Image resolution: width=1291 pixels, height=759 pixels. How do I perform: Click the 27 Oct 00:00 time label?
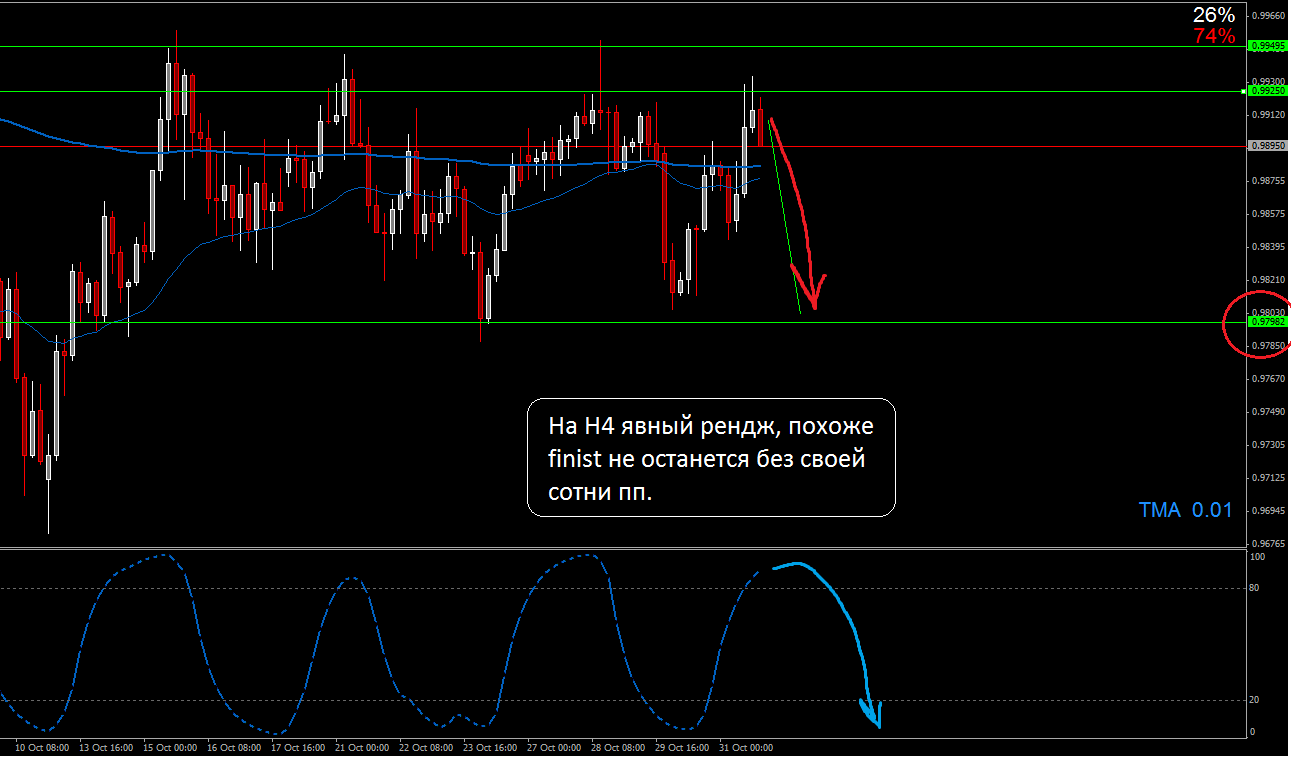pyautogui.click(x=555, y=747)
